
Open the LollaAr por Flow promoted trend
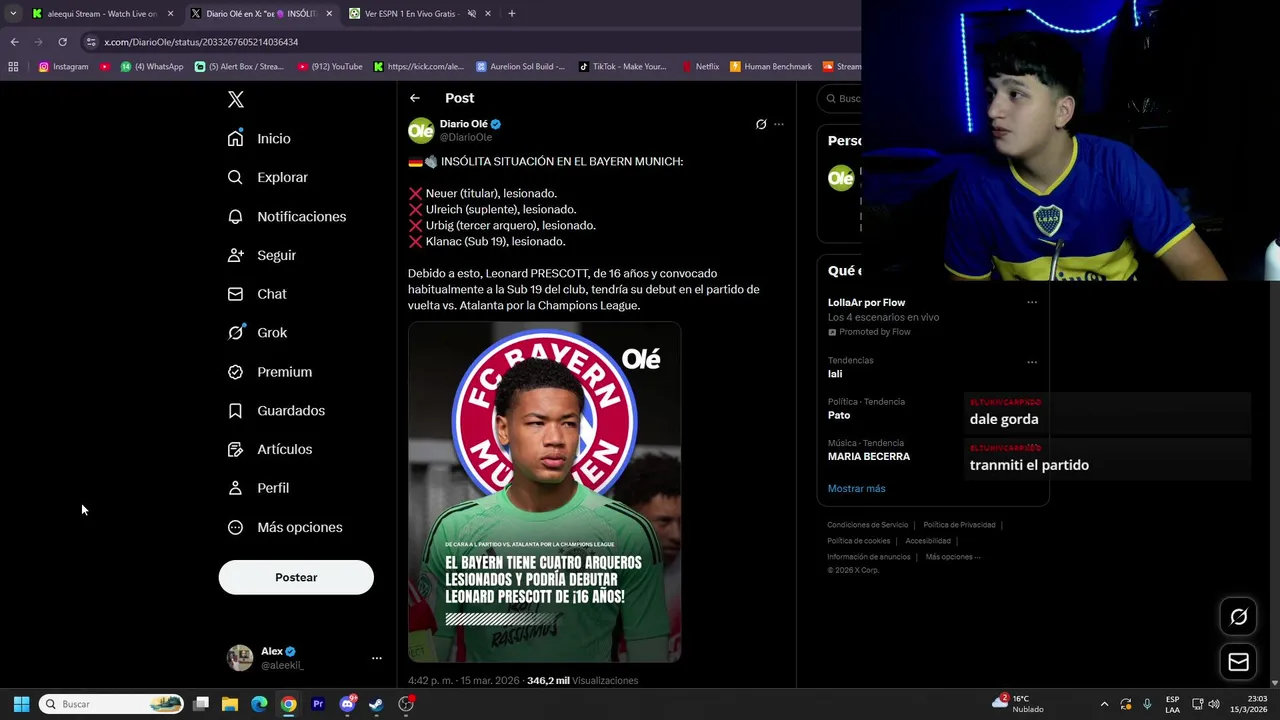click(x=866, y=302)
